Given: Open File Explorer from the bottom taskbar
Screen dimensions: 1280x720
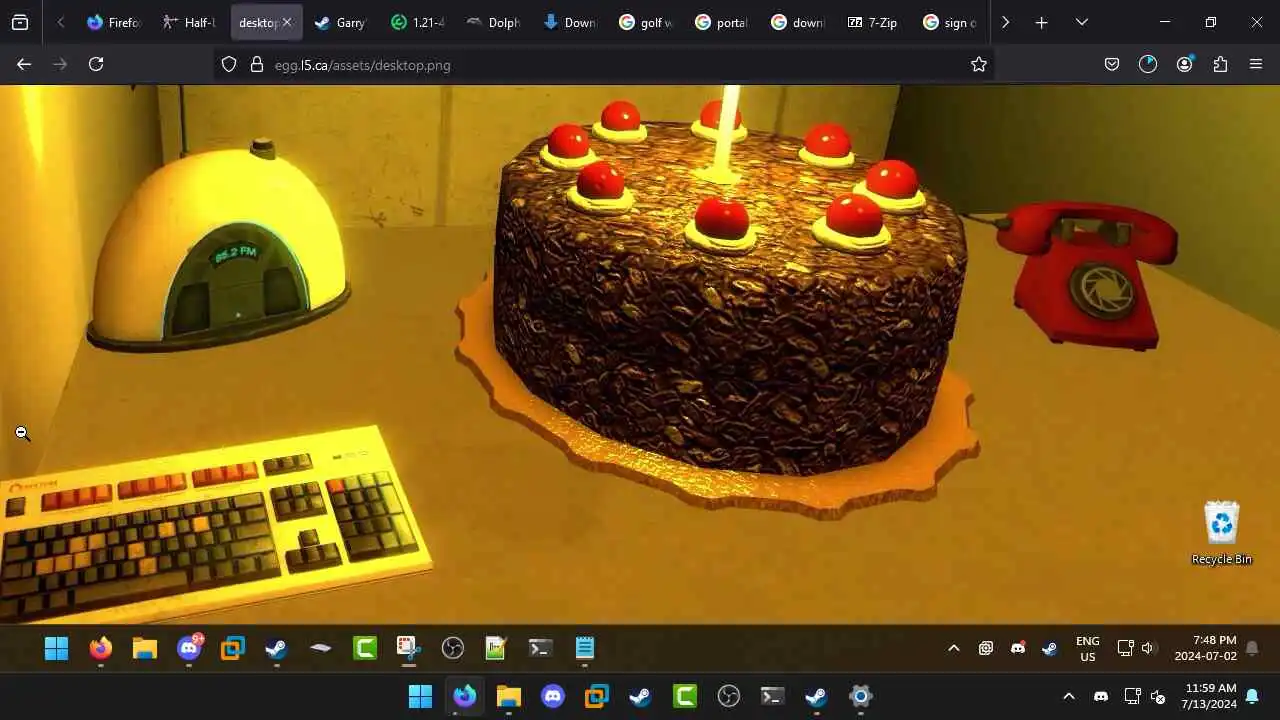Looking at the screenshot, I should (x=509, y=696).
